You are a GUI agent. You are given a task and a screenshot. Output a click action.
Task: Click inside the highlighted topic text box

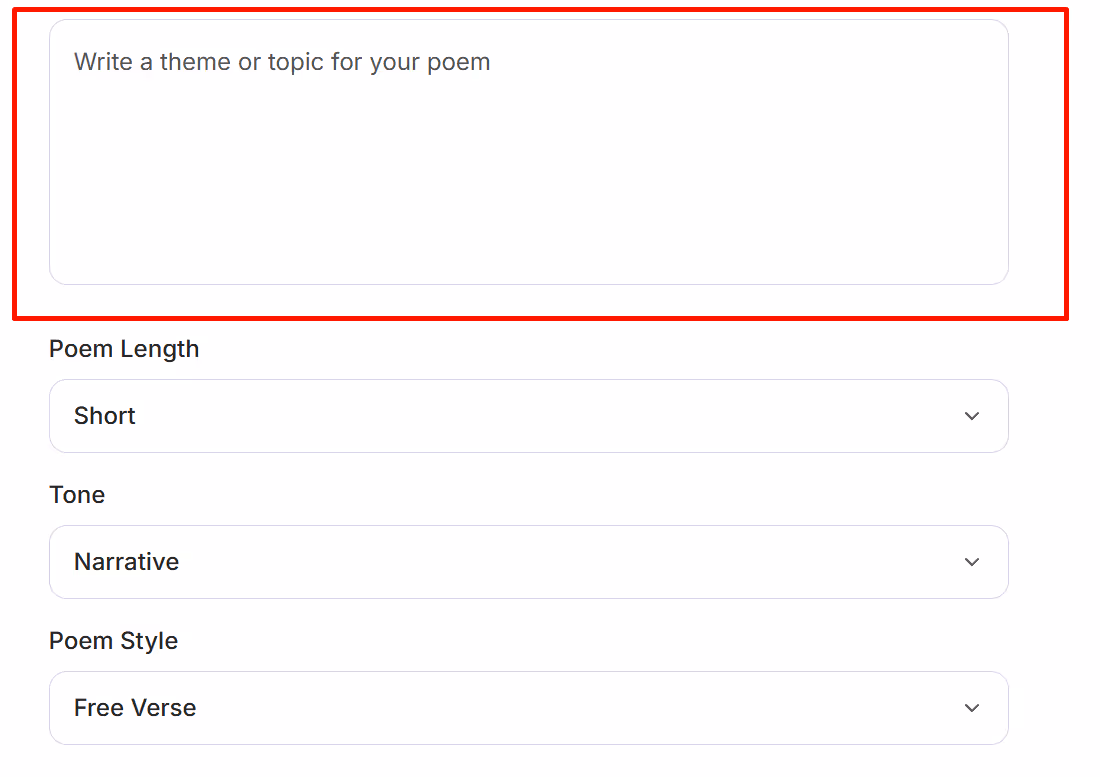click(x=529, y=150)
